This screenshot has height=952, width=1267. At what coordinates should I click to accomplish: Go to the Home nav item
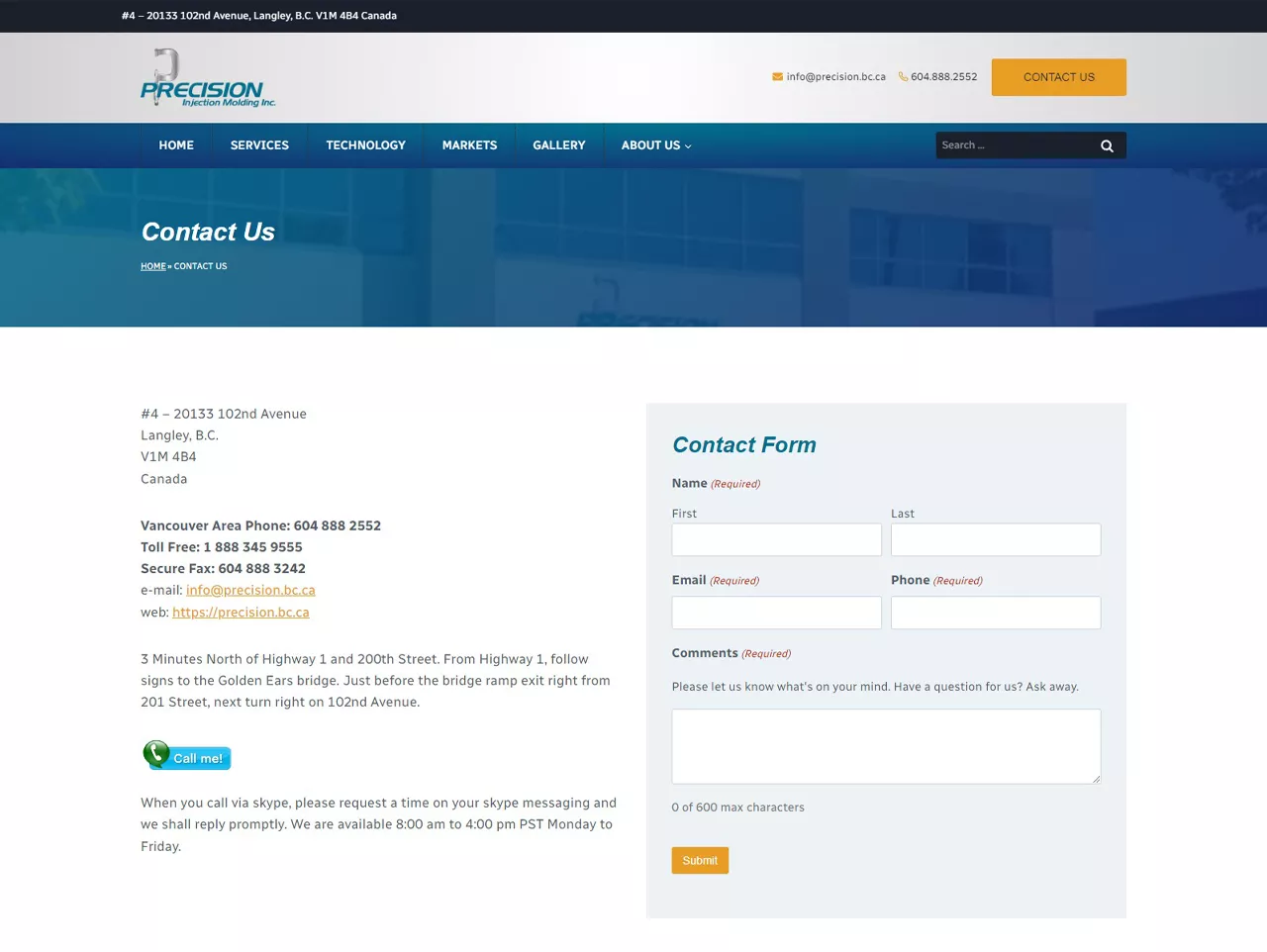[x=176, y=145]
